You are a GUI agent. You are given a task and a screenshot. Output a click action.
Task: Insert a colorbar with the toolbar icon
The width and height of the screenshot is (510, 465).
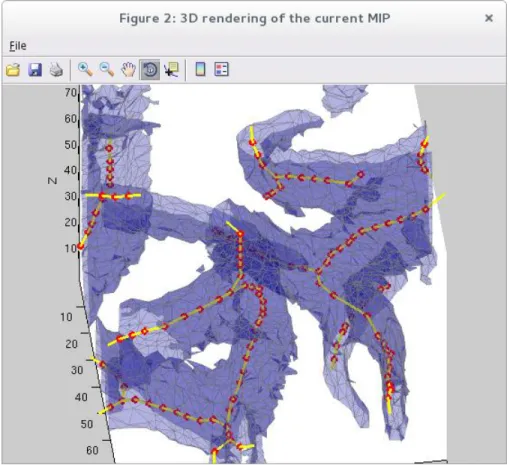pos(200,70)
